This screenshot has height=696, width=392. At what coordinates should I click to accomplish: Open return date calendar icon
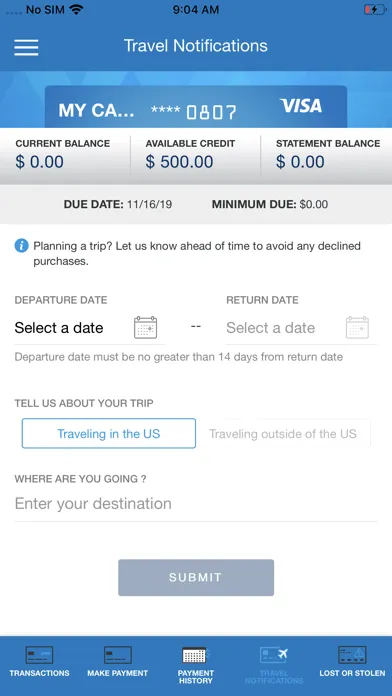(357, 328)
